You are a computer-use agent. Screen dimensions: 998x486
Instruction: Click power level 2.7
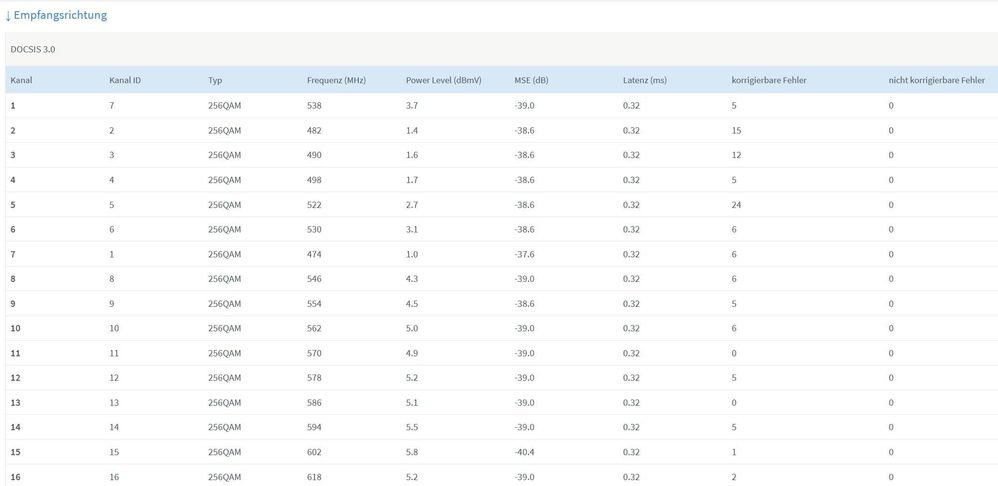click(x=412, y=205)
